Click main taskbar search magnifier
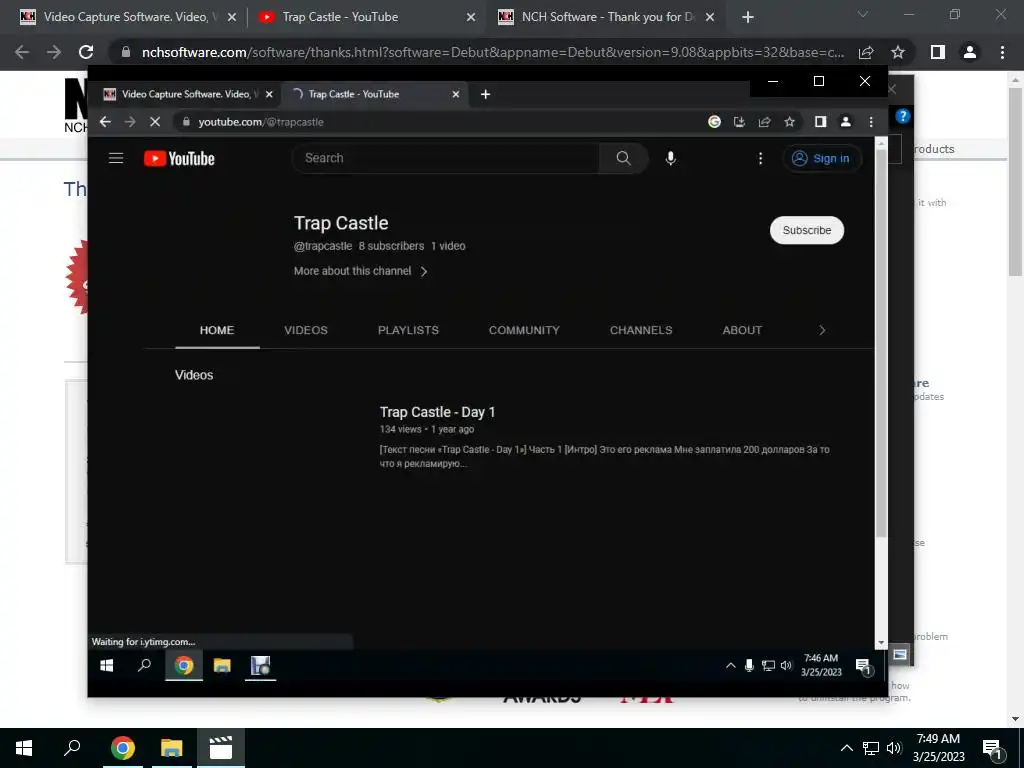 coord(72,748)
